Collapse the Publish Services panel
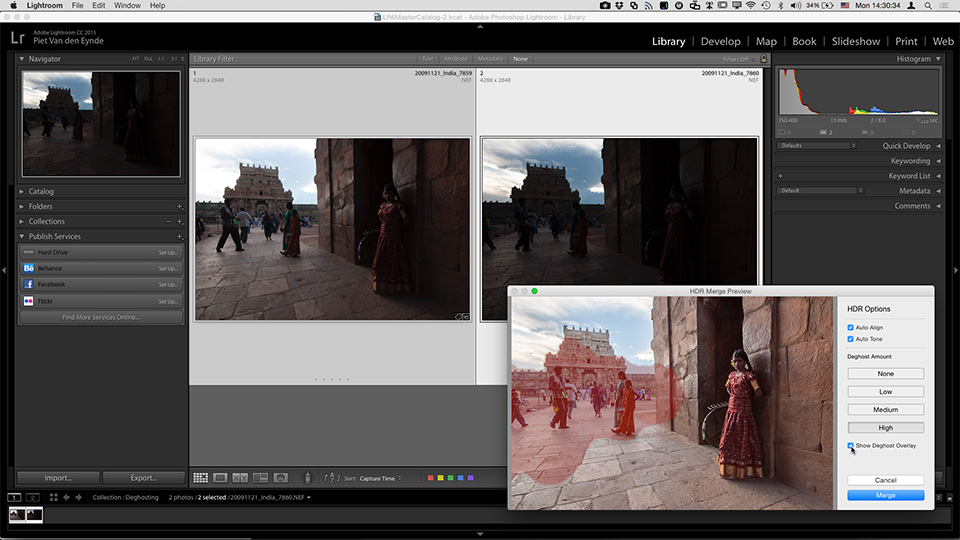The height and width of the screenshot is (540, 960). (21, 236)
